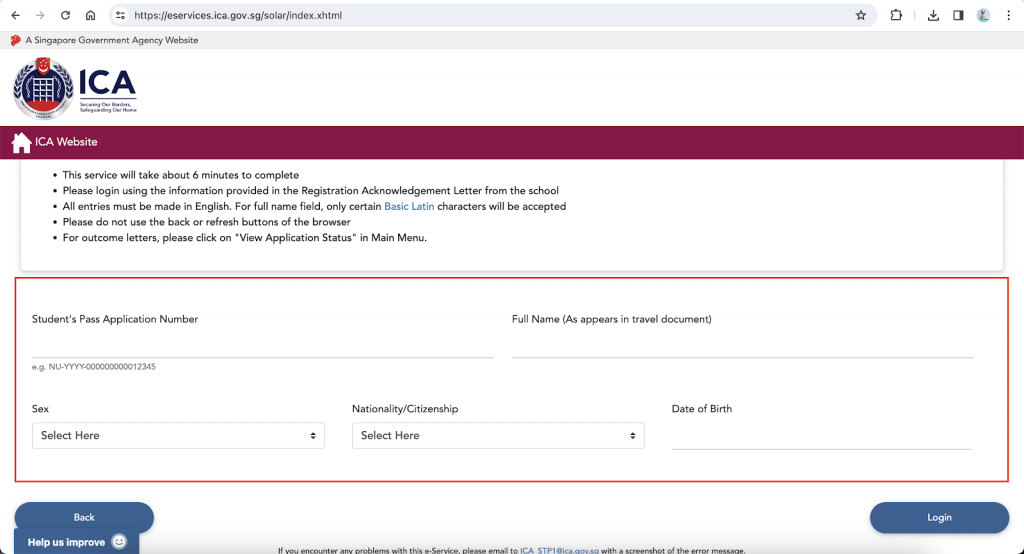Image resolution: width=1024 pixels, height=554 pixels.
Task: Click the ICA Website home icon
Action: [x=21, y=143]
